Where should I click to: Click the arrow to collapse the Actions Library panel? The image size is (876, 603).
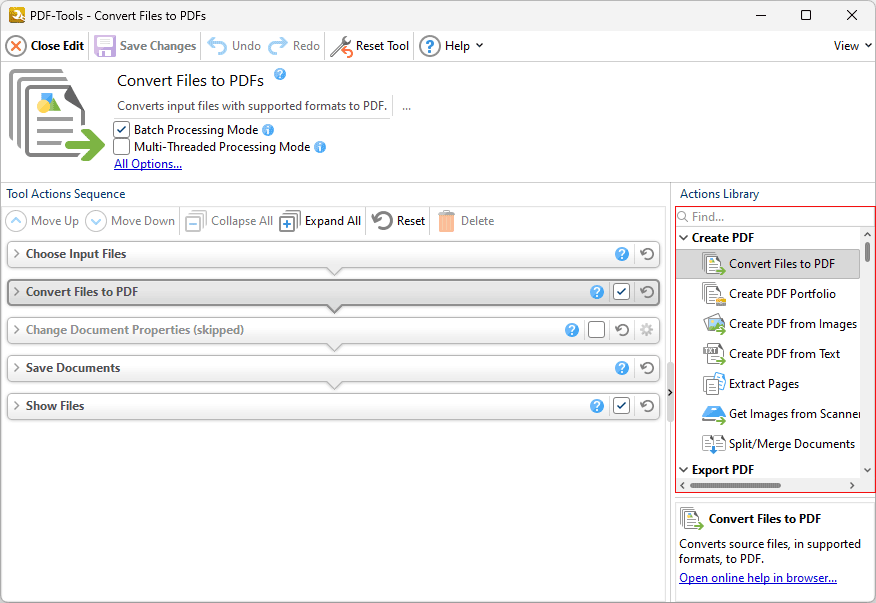click(x=670, y=392)
